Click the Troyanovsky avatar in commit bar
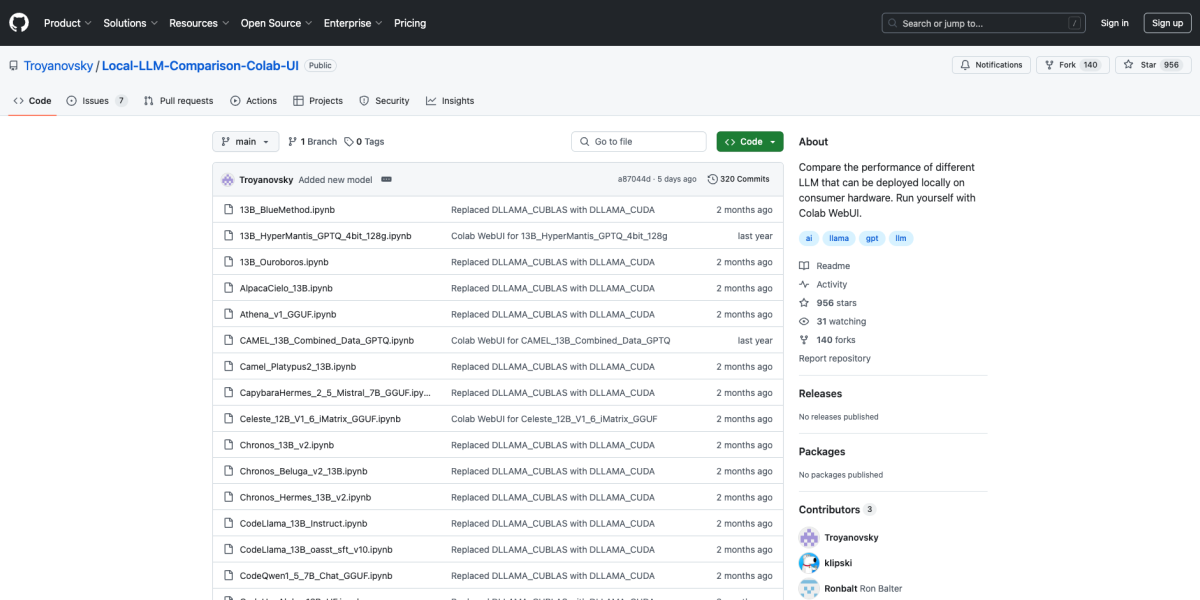1200x600 pixels. pos(228,179)
